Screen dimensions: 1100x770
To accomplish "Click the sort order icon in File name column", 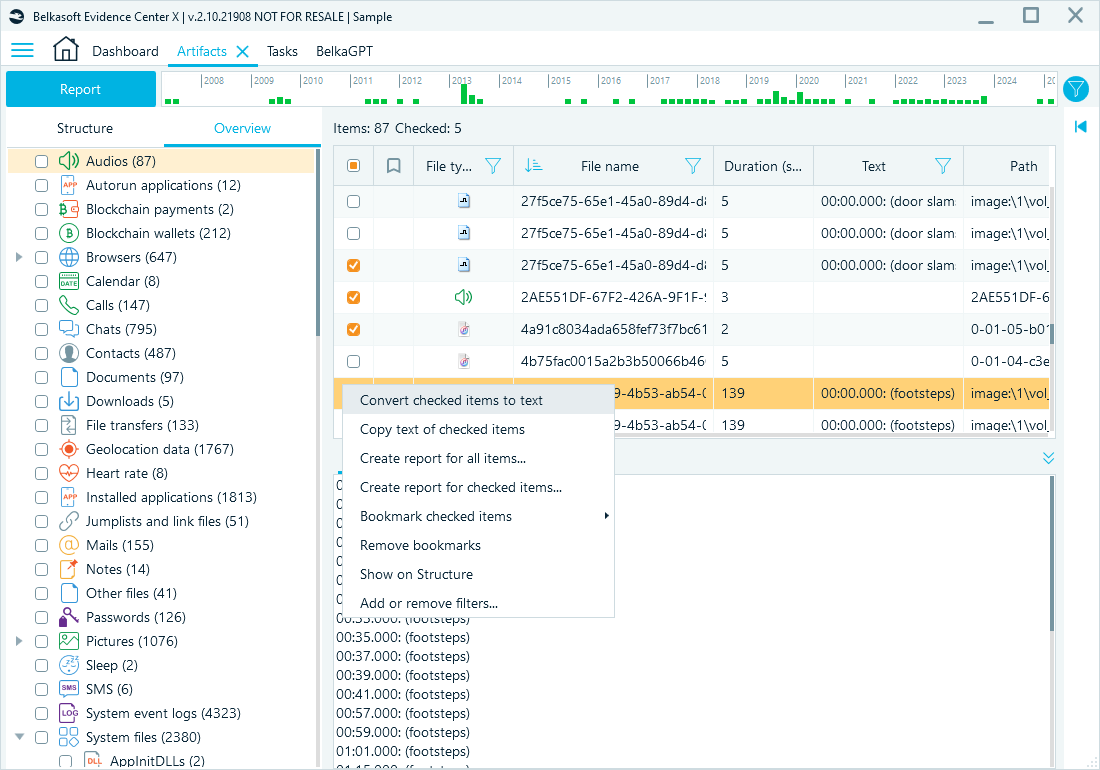I will pyautogui.click(x=533, y=166).
